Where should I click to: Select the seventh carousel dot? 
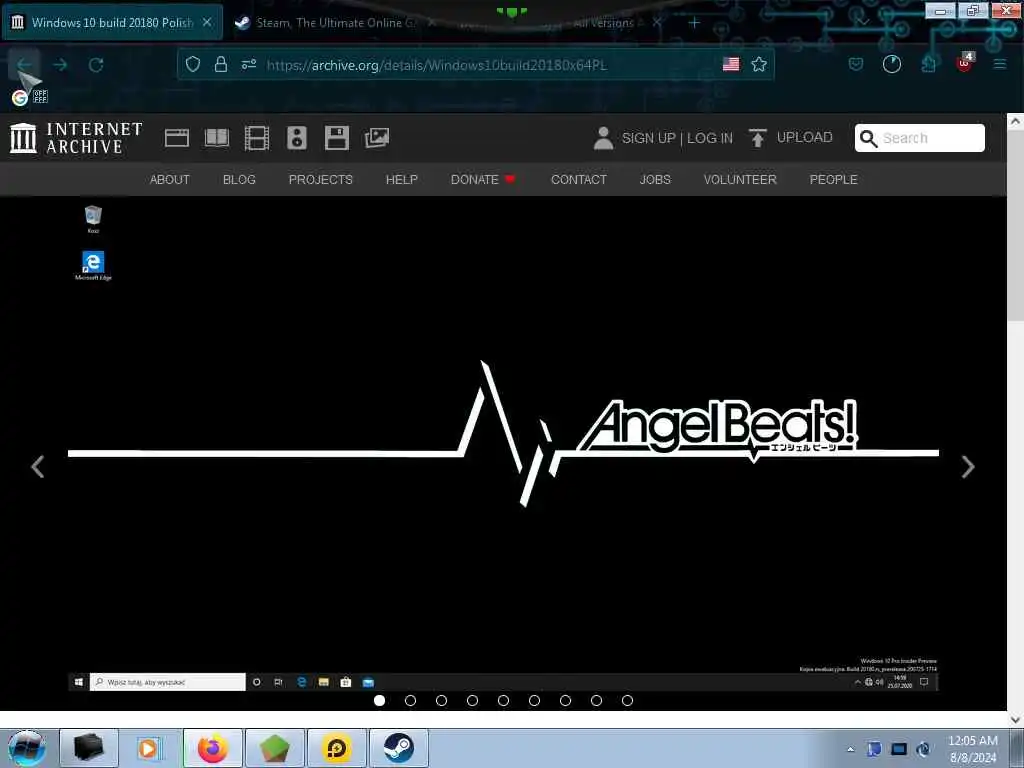click(x=566, y=700)
